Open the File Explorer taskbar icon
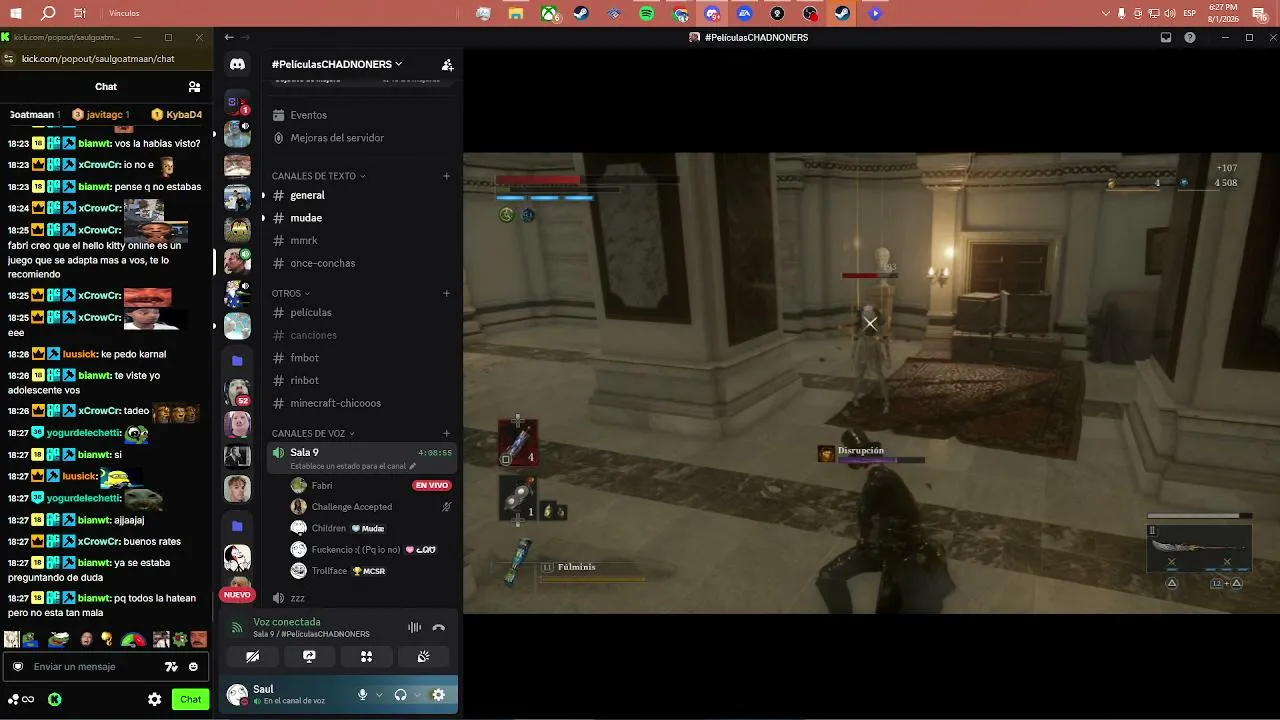 coord(516,14)
